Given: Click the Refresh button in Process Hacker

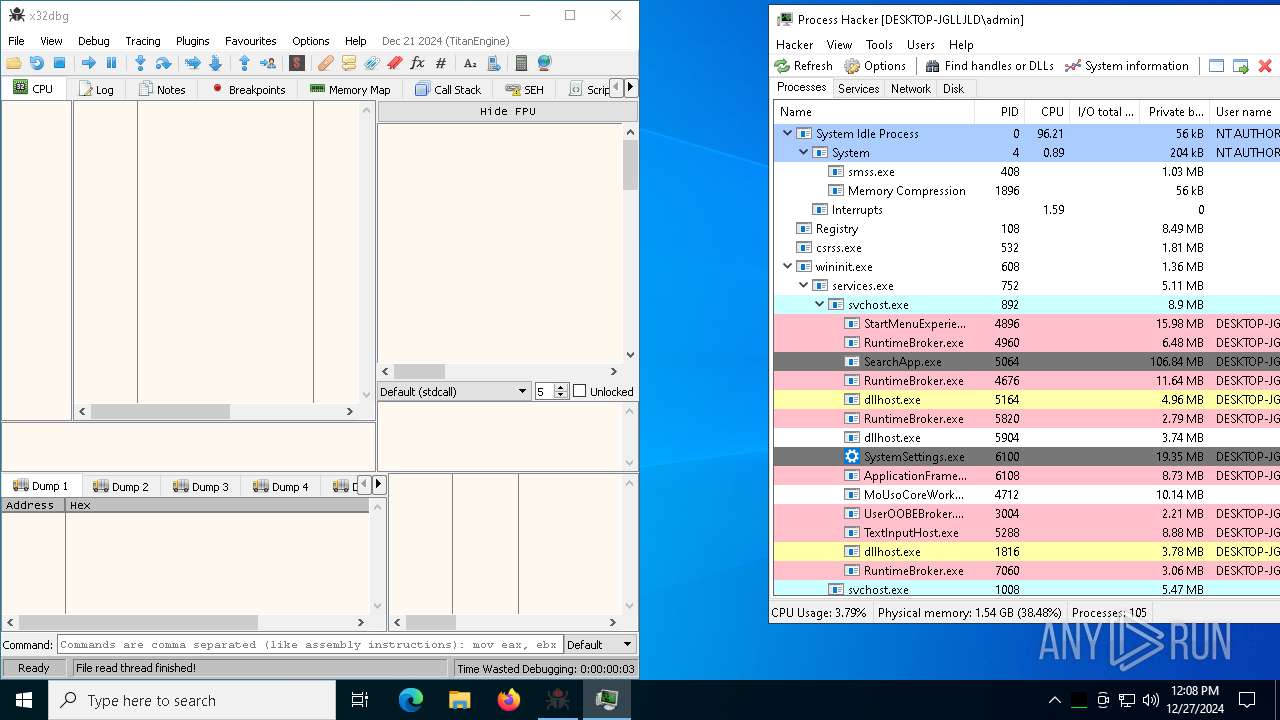Looking at the screenshot, I should point(804,66).
